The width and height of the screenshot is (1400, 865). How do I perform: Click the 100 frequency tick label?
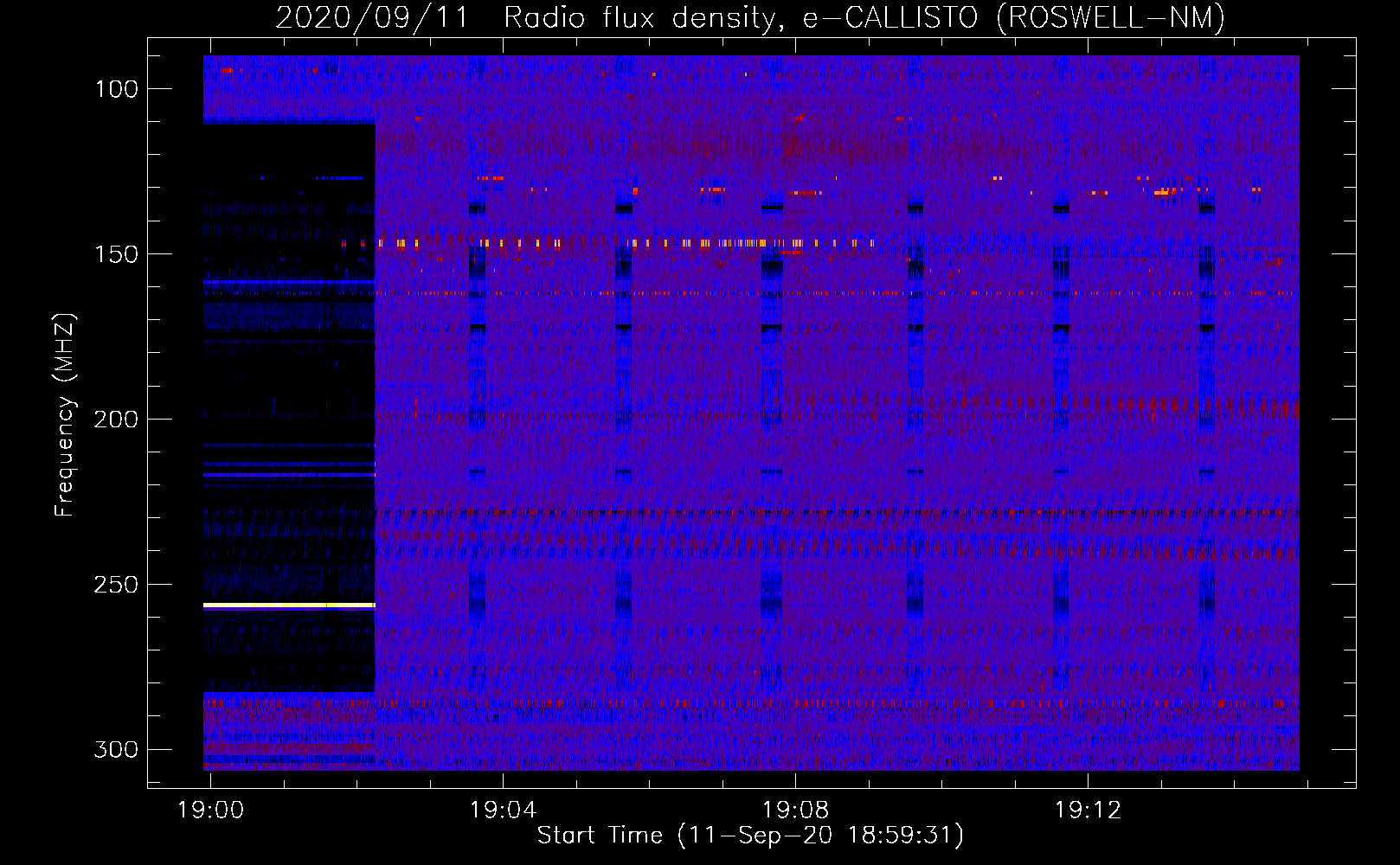[x=116, y=89]
